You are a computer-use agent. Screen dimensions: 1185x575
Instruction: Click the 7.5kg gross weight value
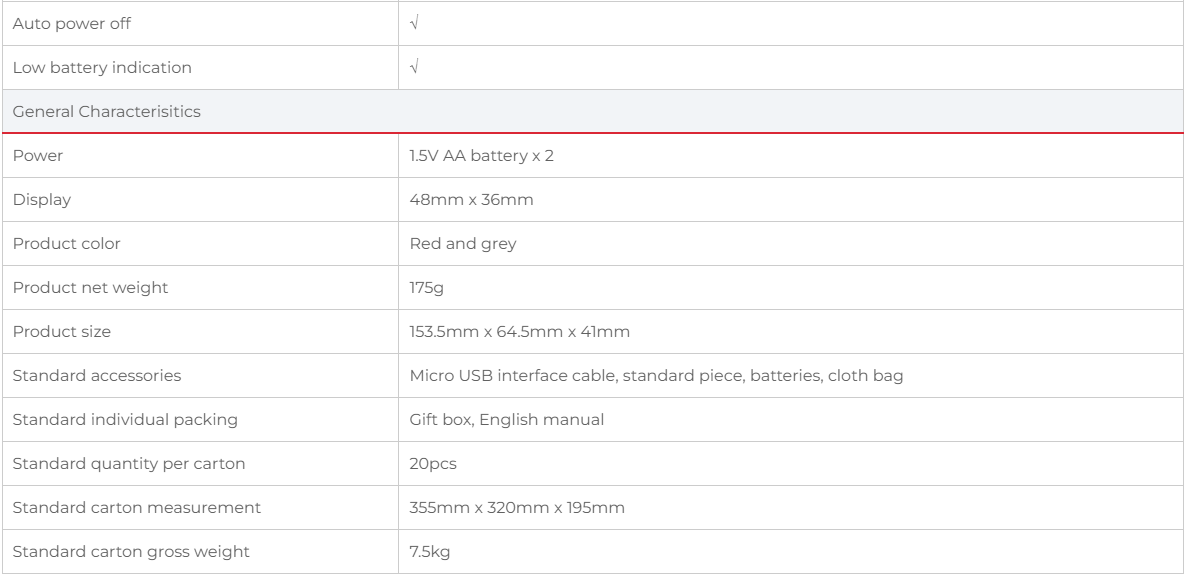427,552
